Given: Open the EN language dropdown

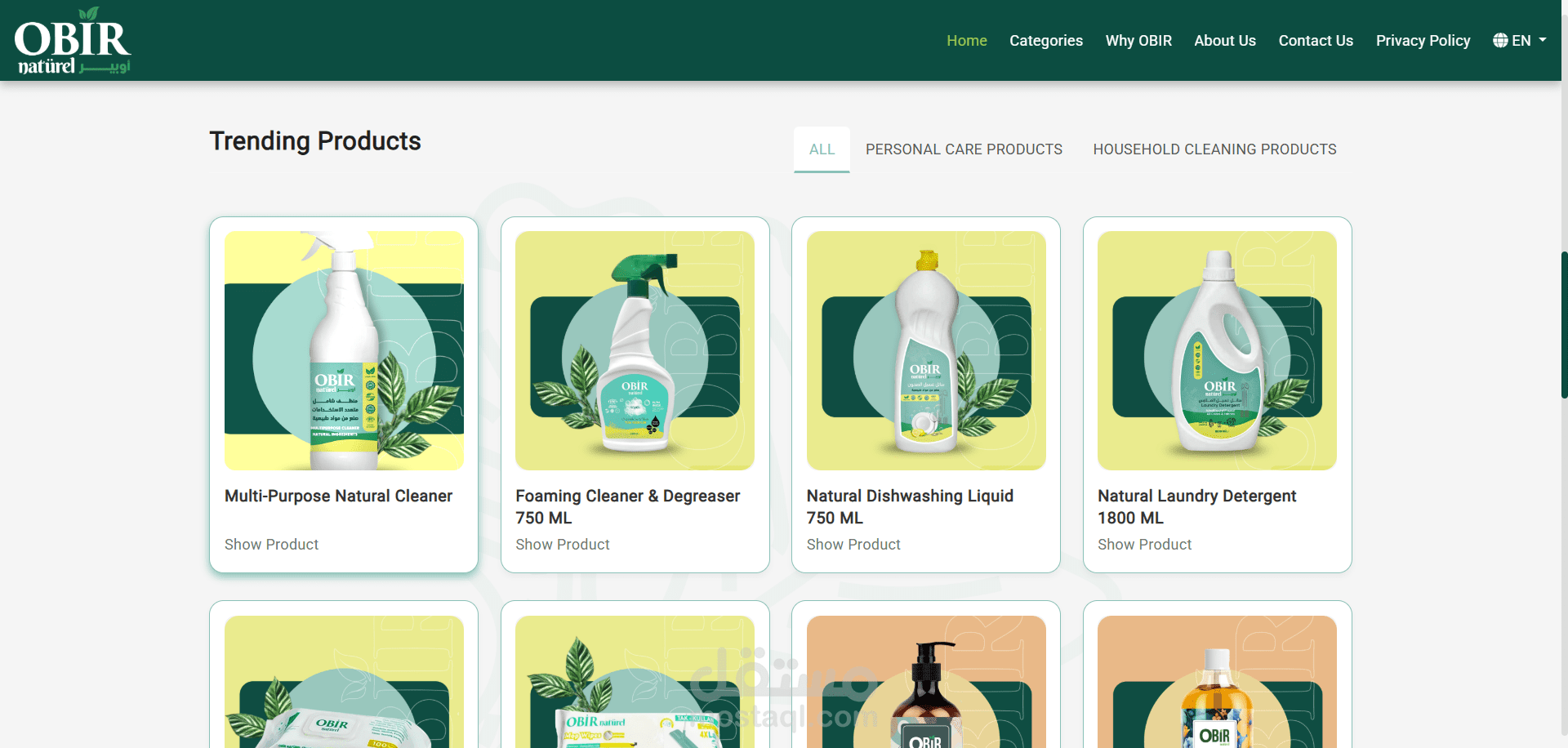Looking at the screenshot, I should tap(1520, 41).
